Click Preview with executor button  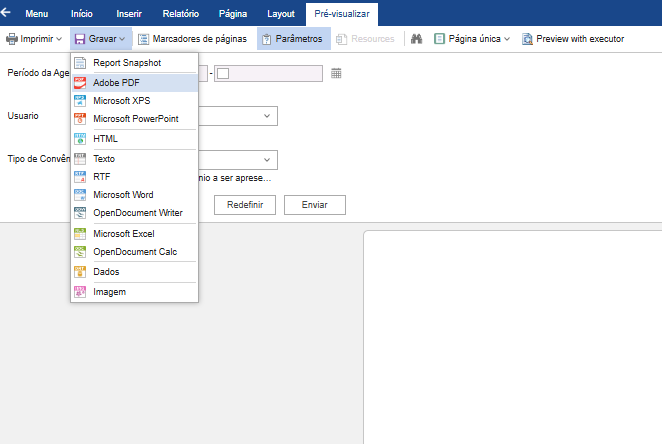pos(573,39)
